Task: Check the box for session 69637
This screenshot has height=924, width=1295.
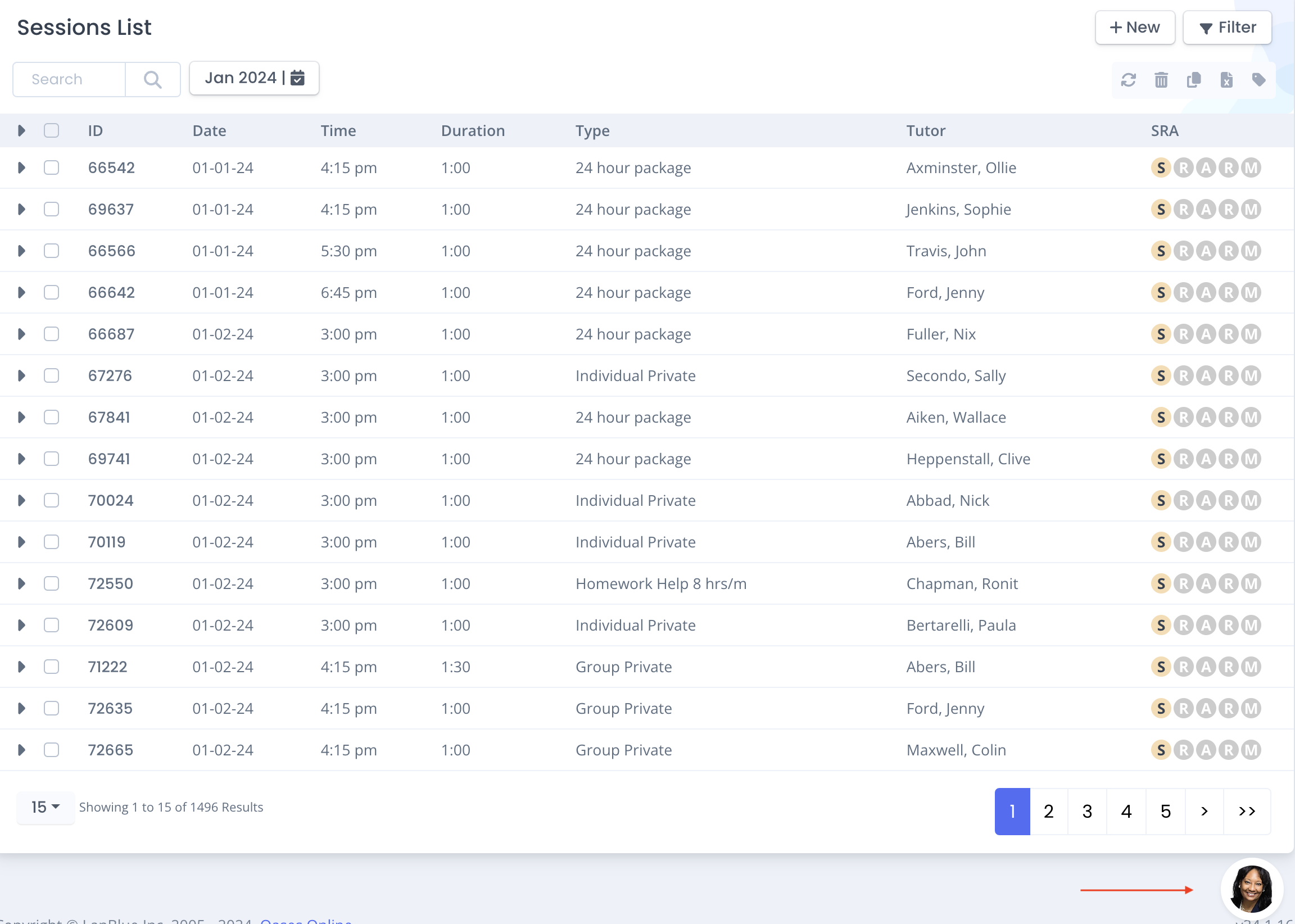Action: click(51, 210)
